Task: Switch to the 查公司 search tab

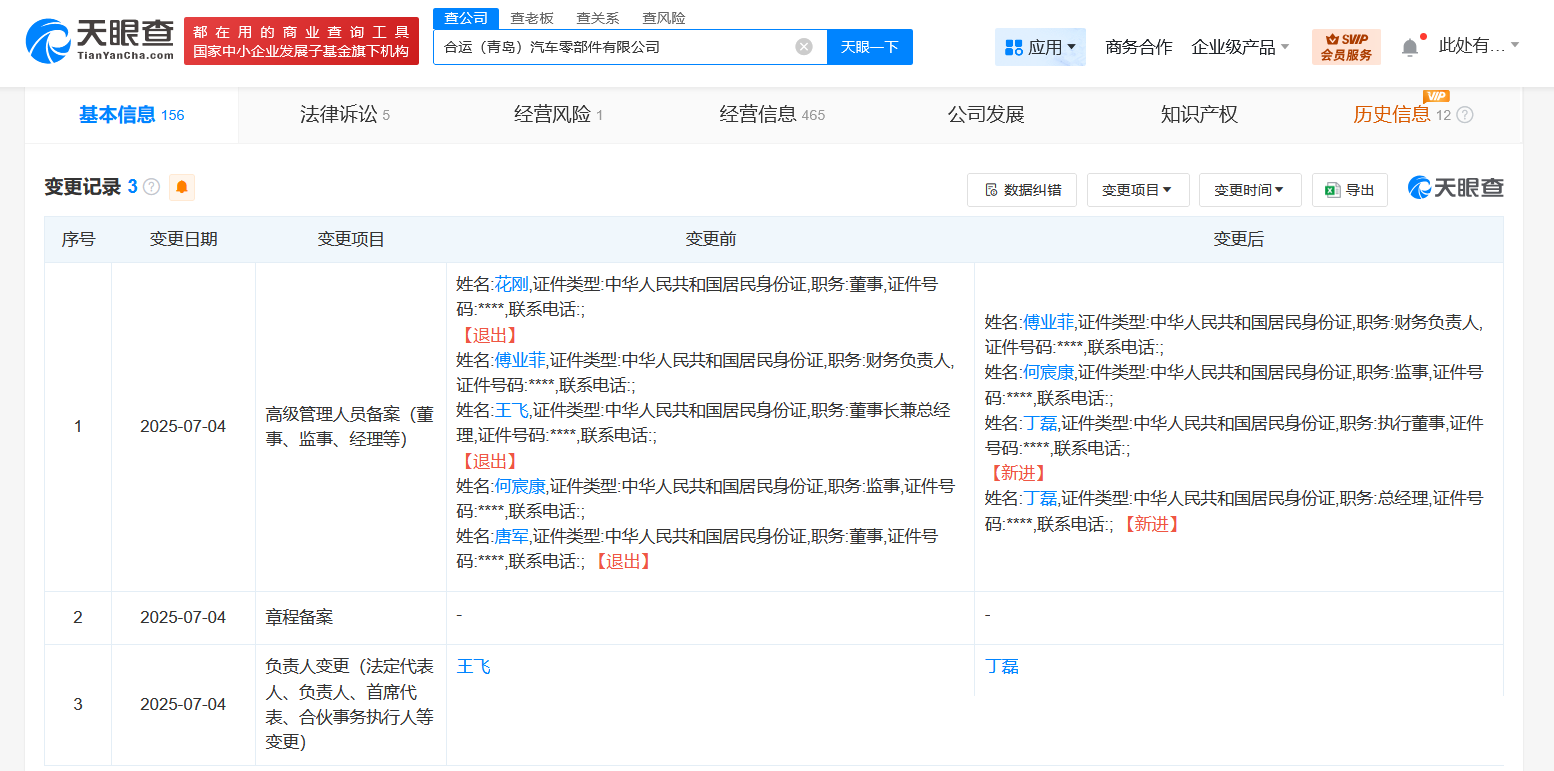Action: [x=466, y=18]
